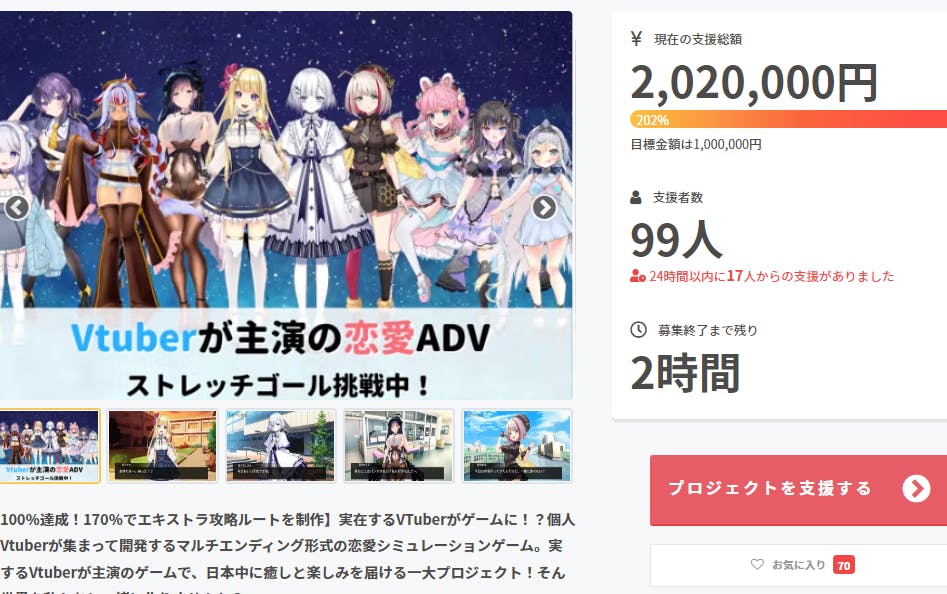The height and width of the screenshot is (594, 947).
Task: Click the supporter person icon
Action: point(635,197)
